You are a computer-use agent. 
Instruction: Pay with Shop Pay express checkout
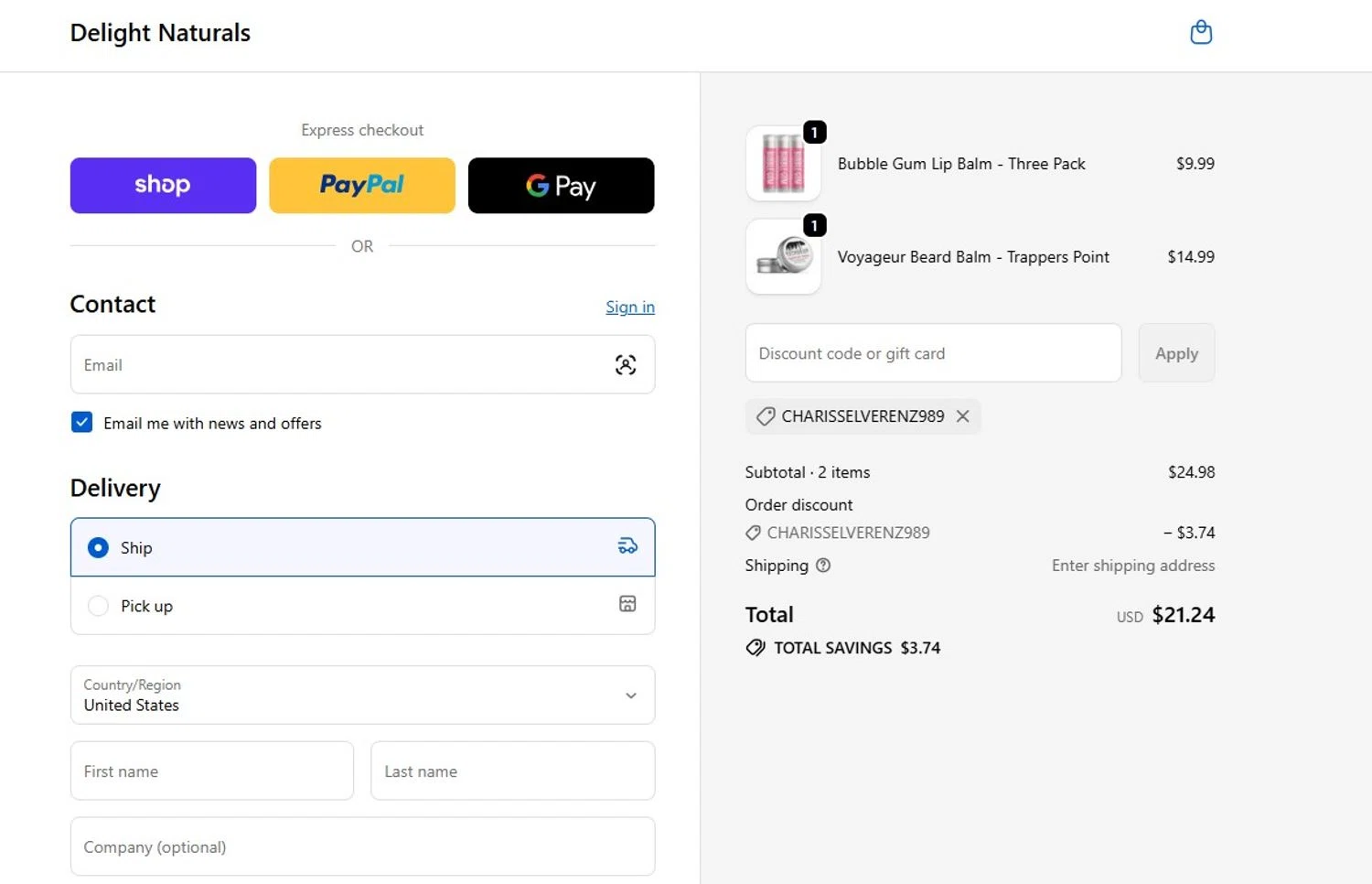163,186
